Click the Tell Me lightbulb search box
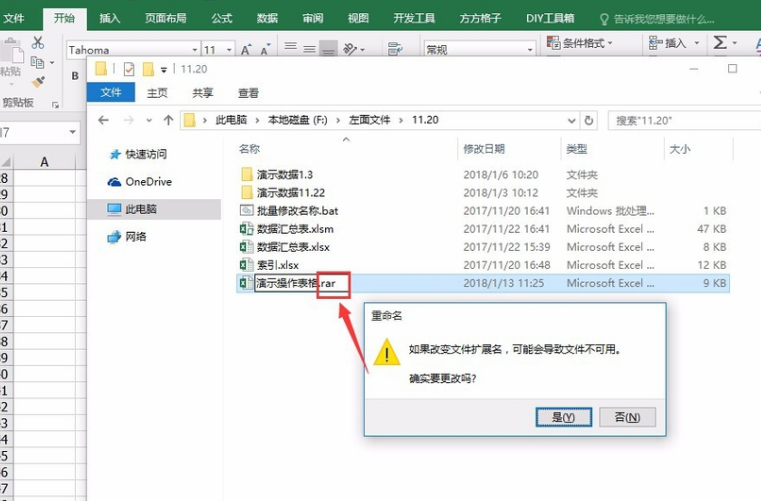 click(x=657, y=19)
